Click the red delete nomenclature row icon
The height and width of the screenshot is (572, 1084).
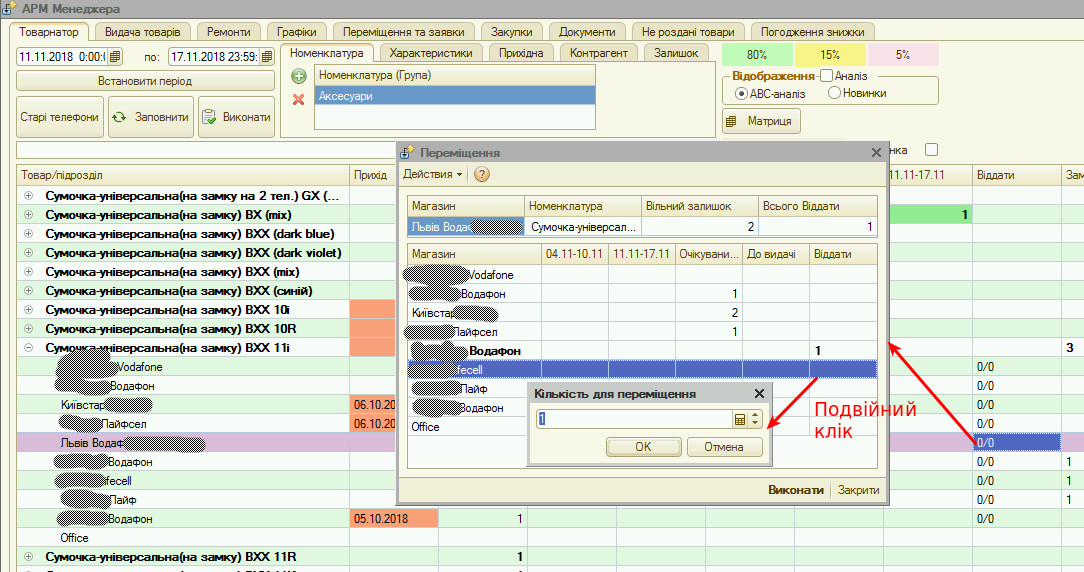click(x=298, y=98)
